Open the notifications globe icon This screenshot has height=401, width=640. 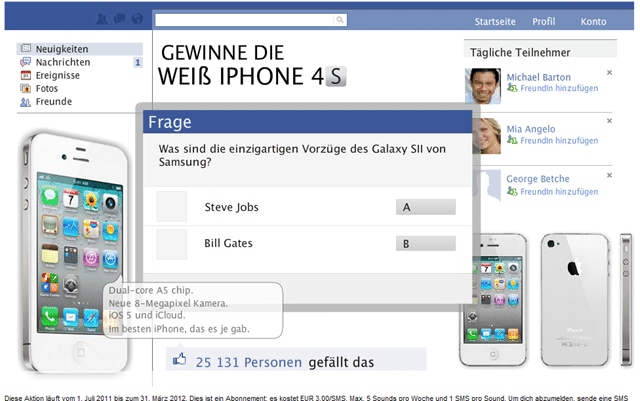pyautogui.click(x=138, y=19)
